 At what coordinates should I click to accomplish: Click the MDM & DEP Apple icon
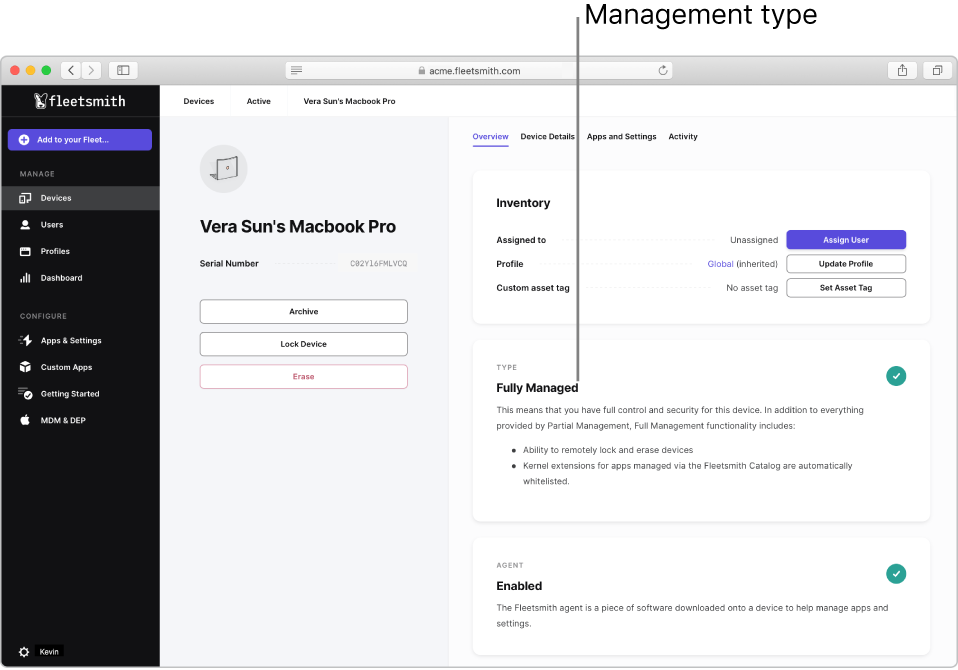pyautogui.click(x=25, y=420)
